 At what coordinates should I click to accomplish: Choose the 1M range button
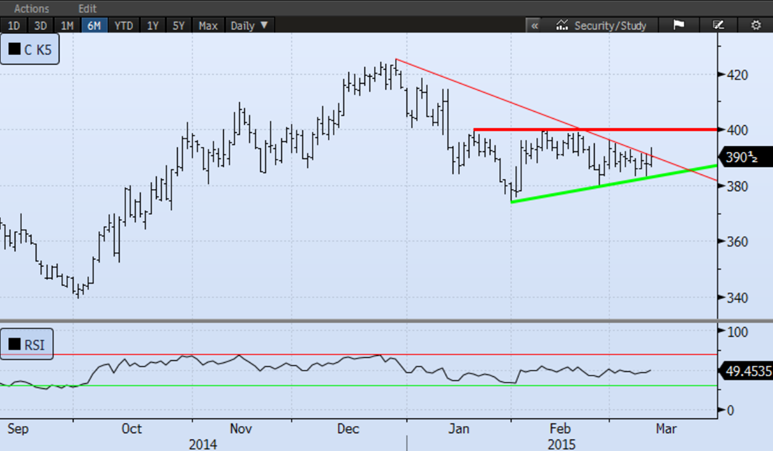(67, 25)
